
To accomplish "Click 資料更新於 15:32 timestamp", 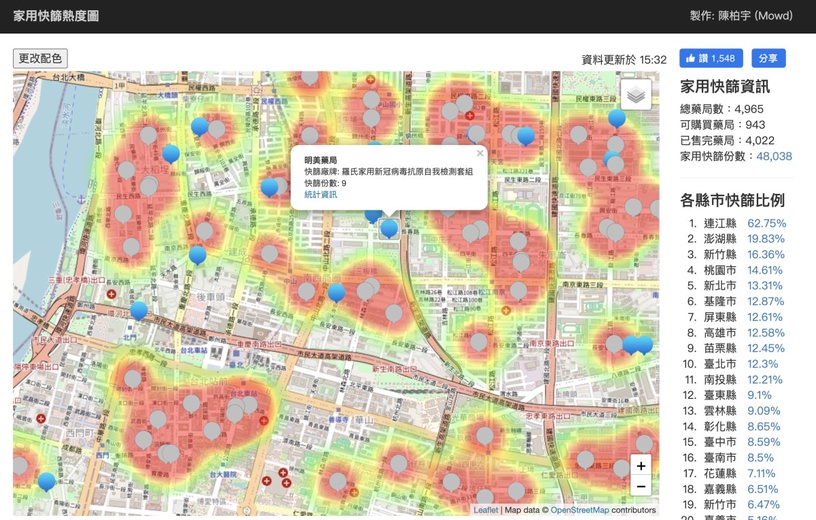I will click(624, 60).
